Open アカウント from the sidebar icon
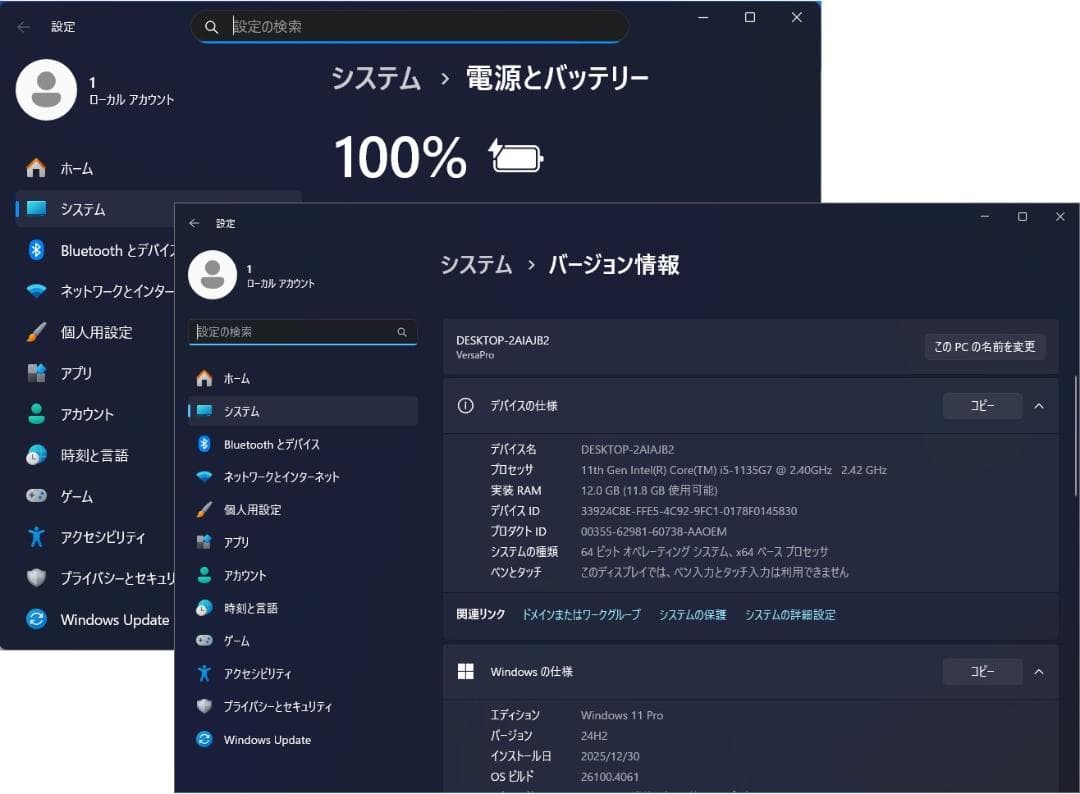Image resolution: width=1080 pixels, height=794 pixels. (x=205, y=575)
